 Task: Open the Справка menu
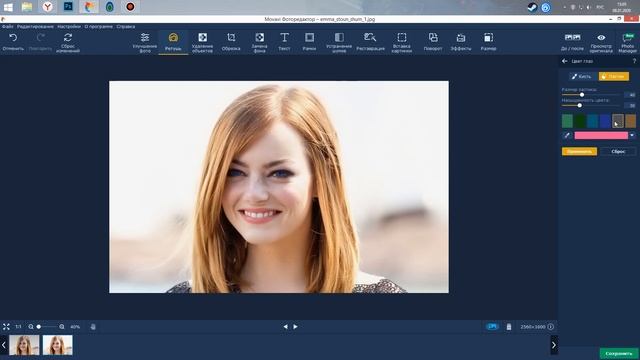(x=126, y=27)
